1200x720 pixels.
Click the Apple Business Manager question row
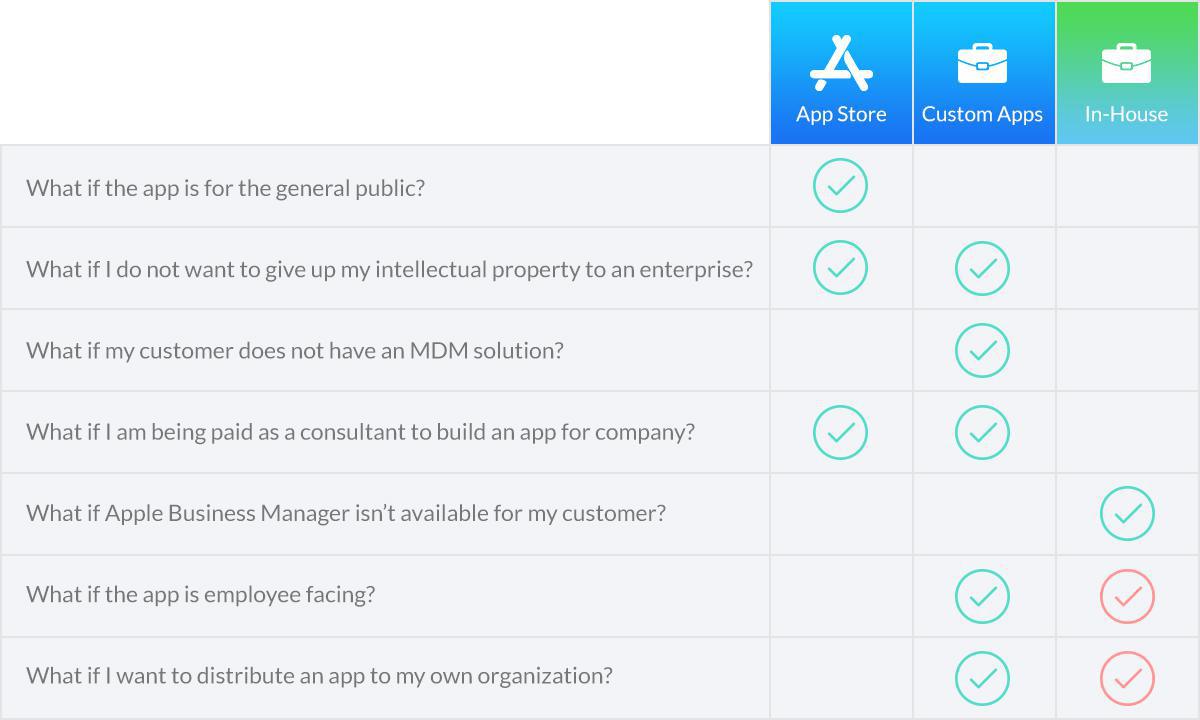(346, 513)
